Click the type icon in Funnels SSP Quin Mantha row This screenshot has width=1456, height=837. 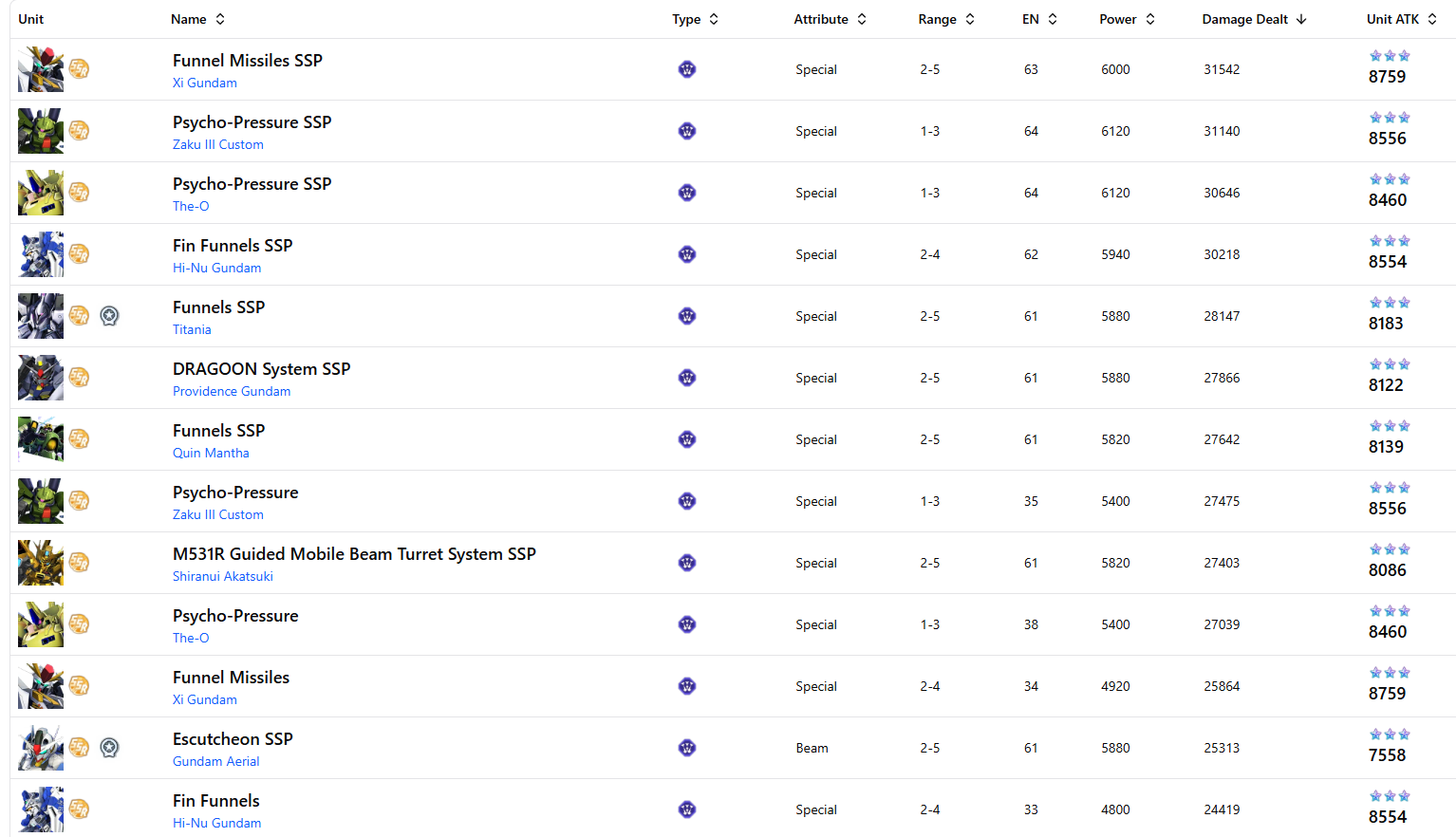687,439
